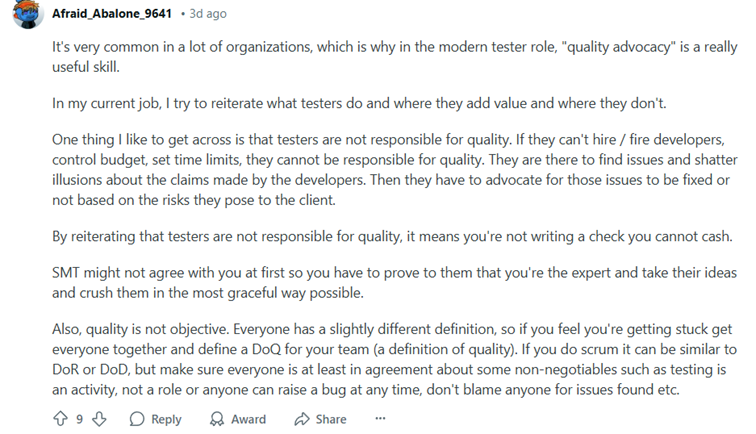Open the three-dot more options menu

point(380,419)
